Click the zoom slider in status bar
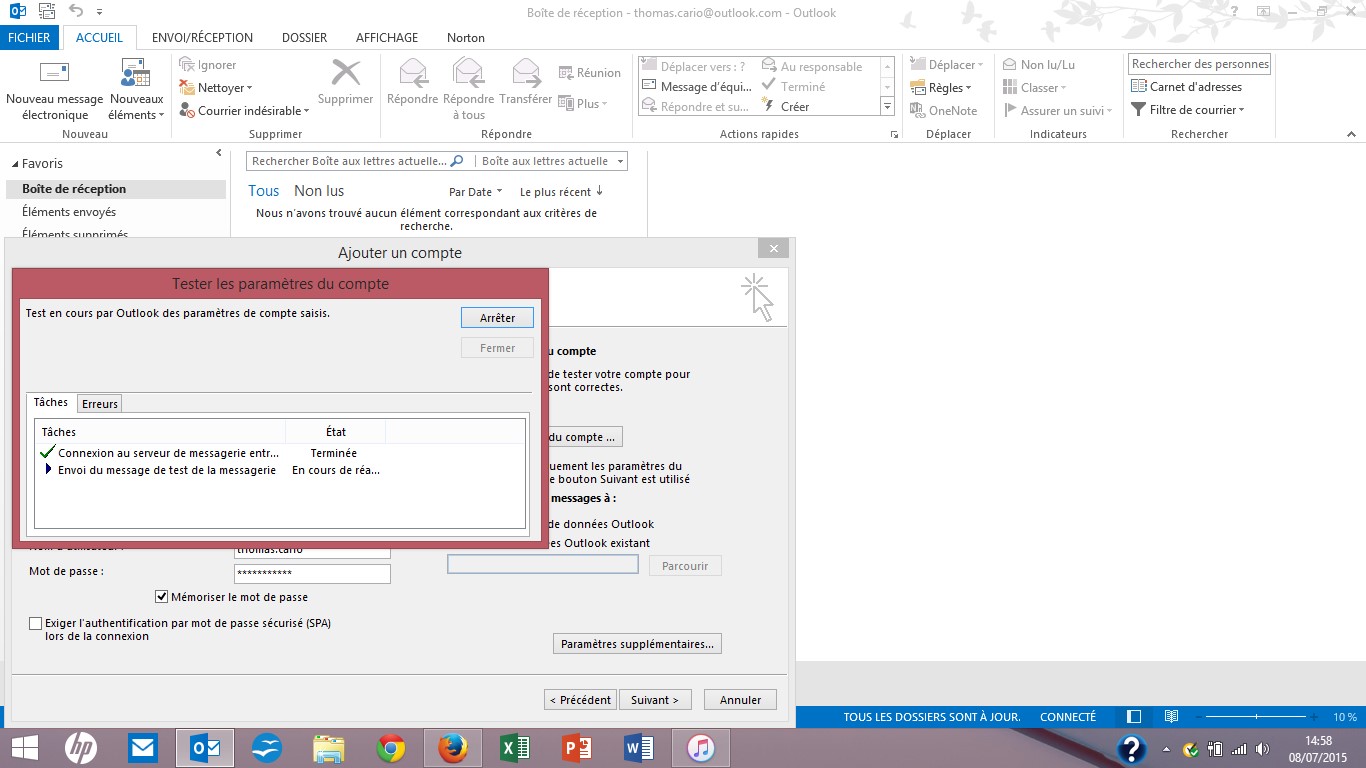Image resolution: width=1366 pixels, height=768 pixels. tap(1256, 717)
